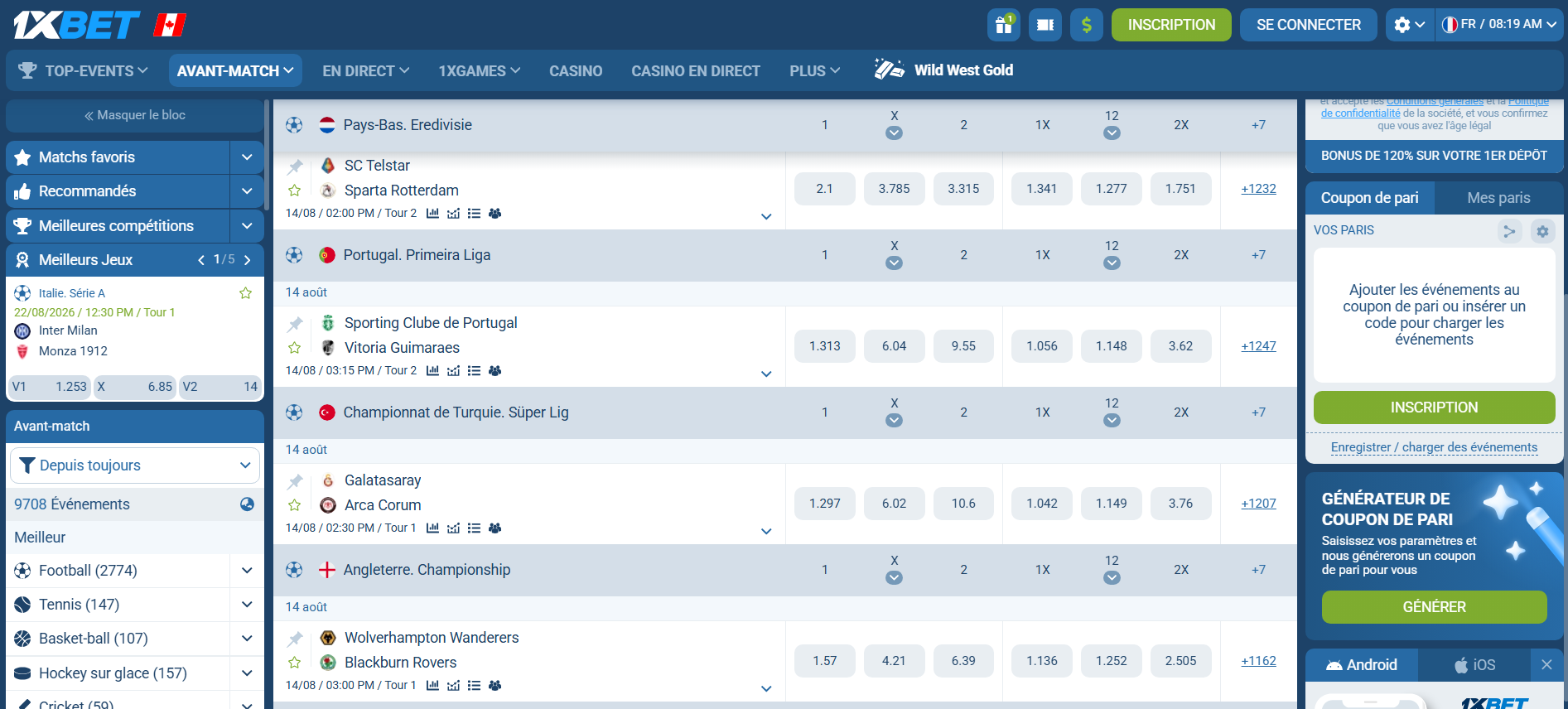Image resolution: width=1568 pixels, height=709 pixels.
Task: Expand the Hockey sur glace (157) category
Action: pos(247,673)
